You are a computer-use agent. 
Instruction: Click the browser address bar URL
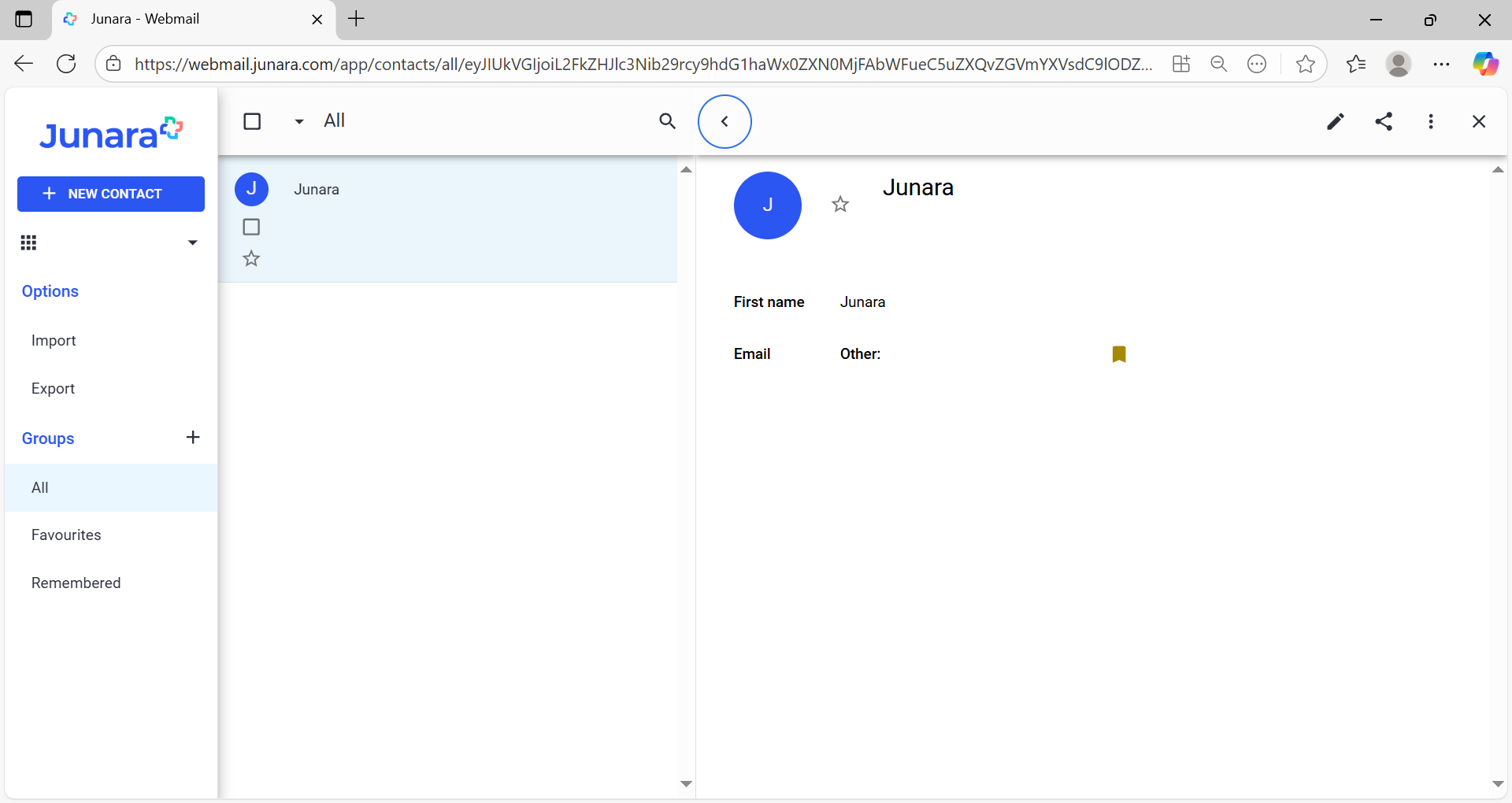[643, 64]
